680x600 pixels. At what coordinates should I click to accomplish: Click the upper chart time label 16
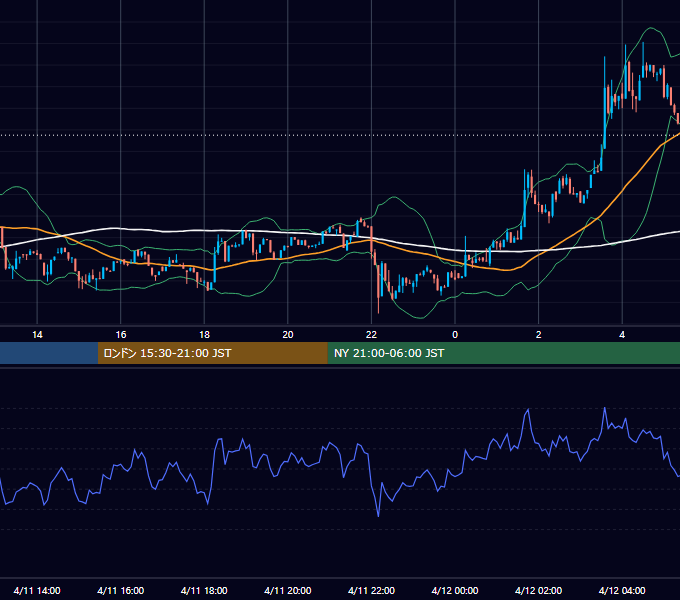pos(121,335)
